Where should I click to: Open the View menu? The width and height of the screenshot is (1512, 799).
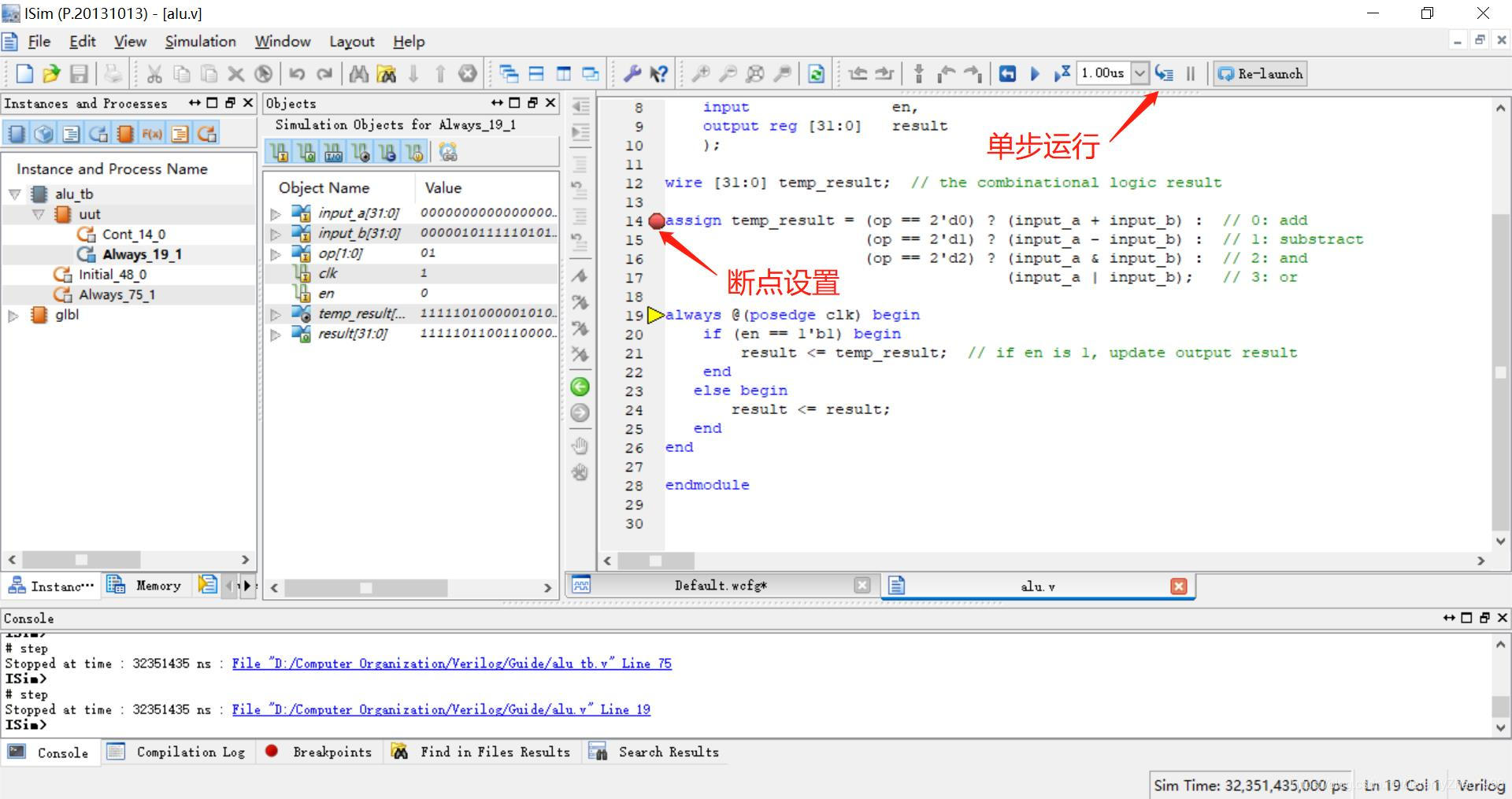click(x=130, y=42)
